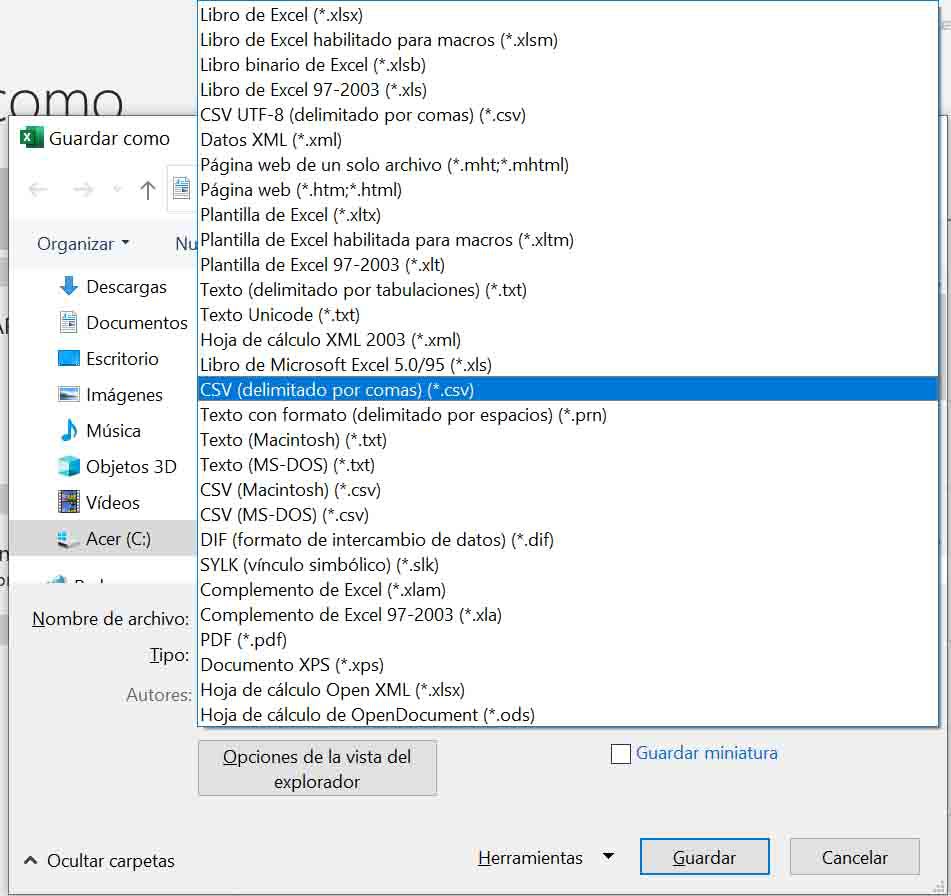Viewport: 951px width, 896px height.
Task: Open the Descargas folder
Action: (126, 286)
